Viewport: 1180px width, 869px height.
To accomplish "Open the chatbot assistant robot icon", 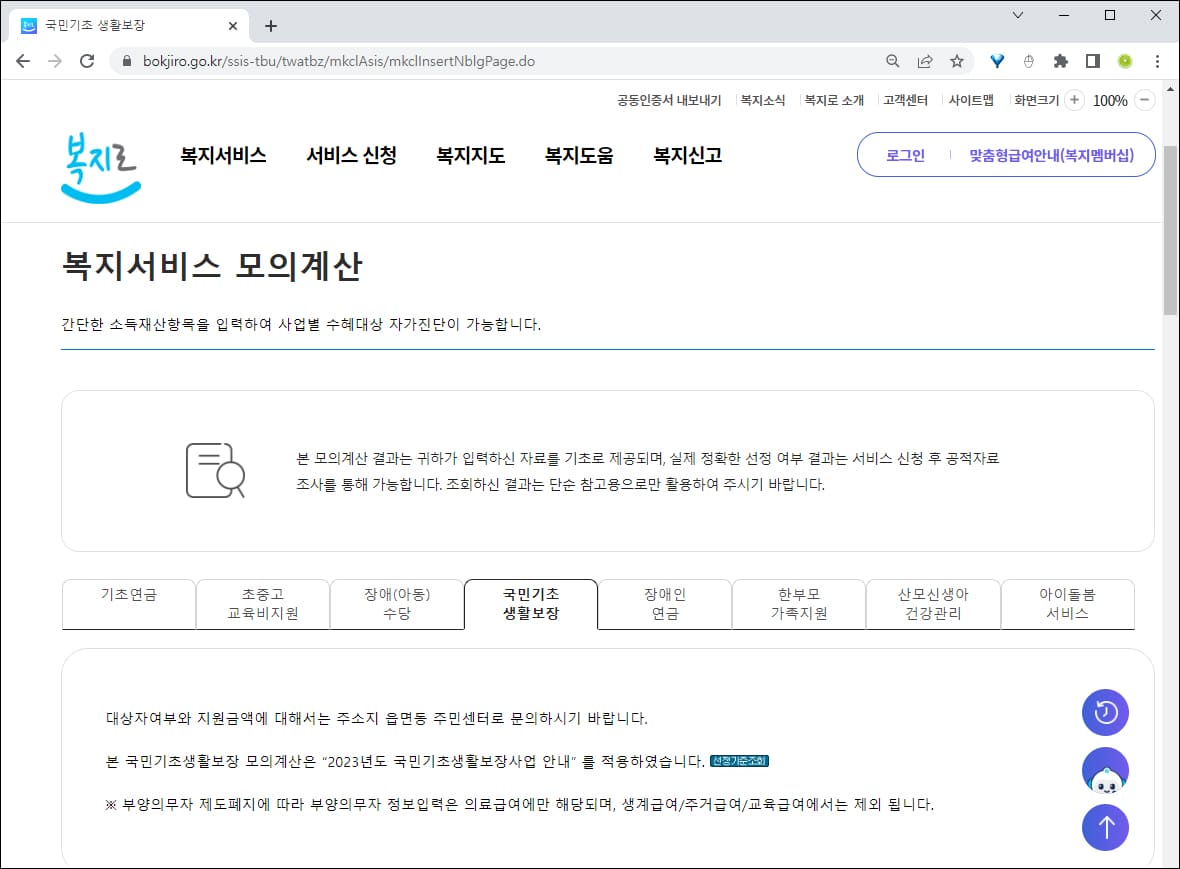I will pyautogui.click(x=1104, y=770).
